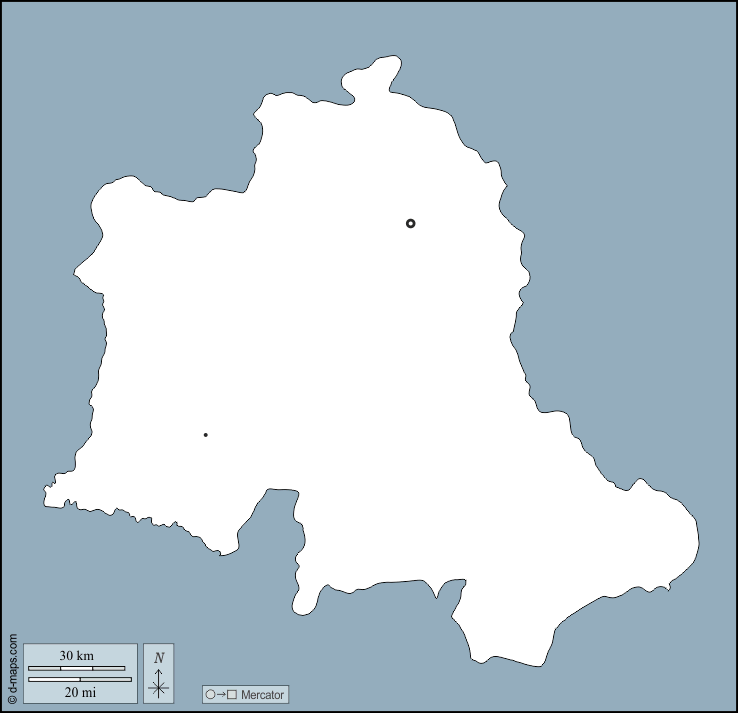Open the d-maps.com vertical link
The image size is (738, 713).
pos(12,664)
